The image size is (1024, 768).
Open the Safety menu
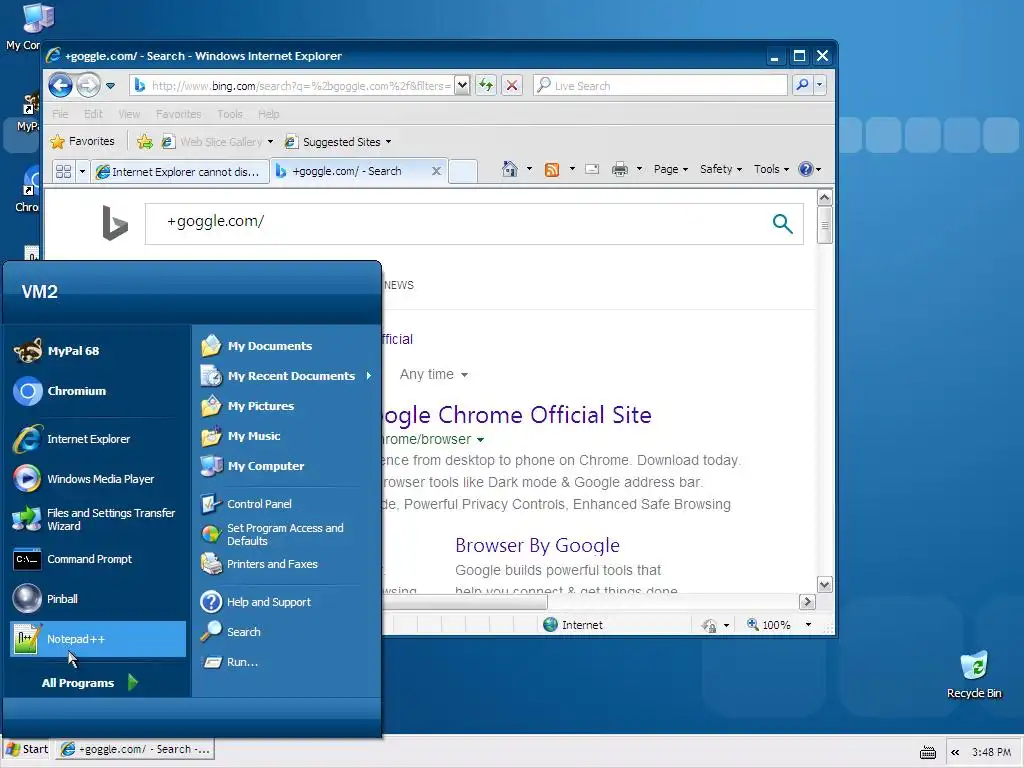[x=720, y=169]
